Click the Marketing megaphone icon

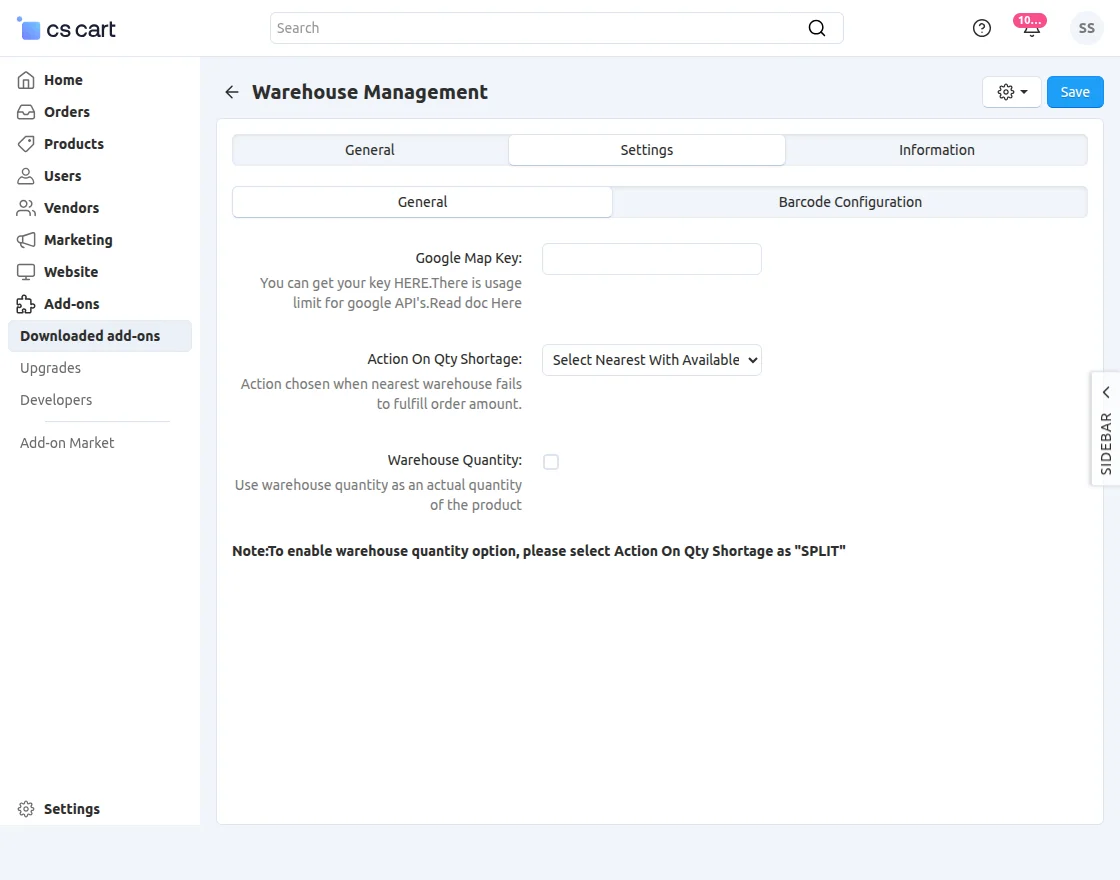[x=24, y=240]
